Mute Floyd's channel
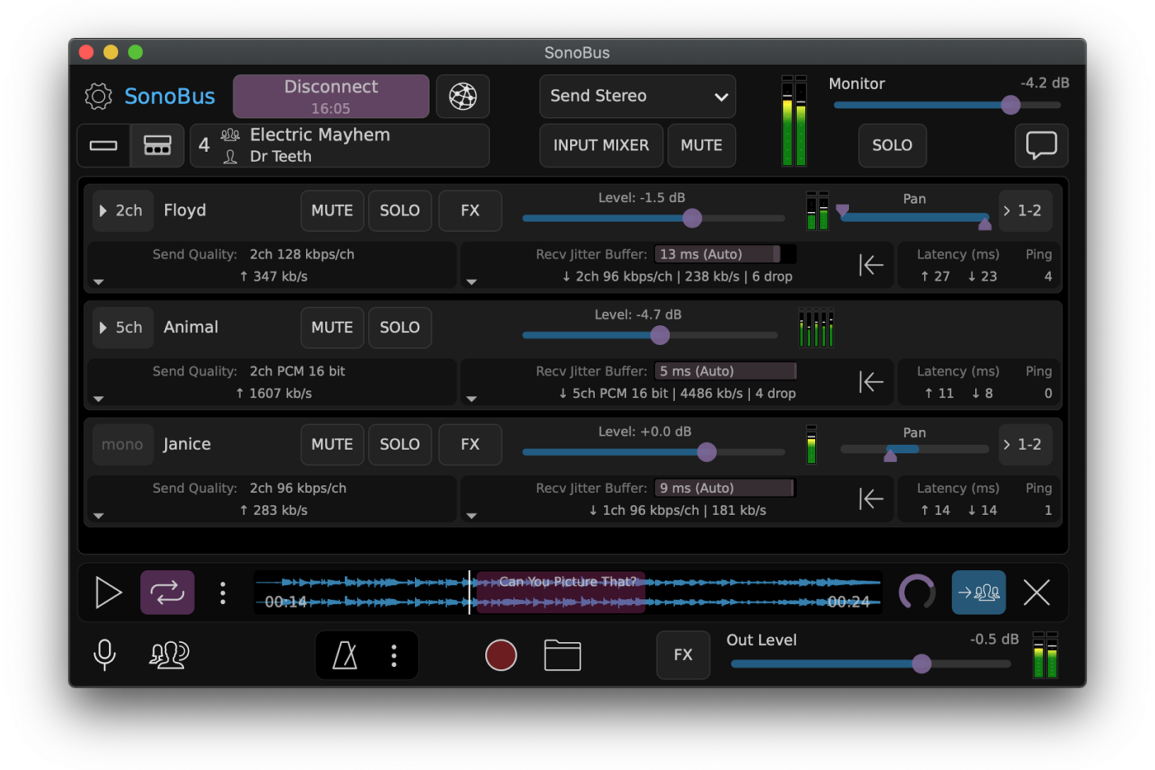This screenshot has width=1155, height=770. tap(331, 210)
